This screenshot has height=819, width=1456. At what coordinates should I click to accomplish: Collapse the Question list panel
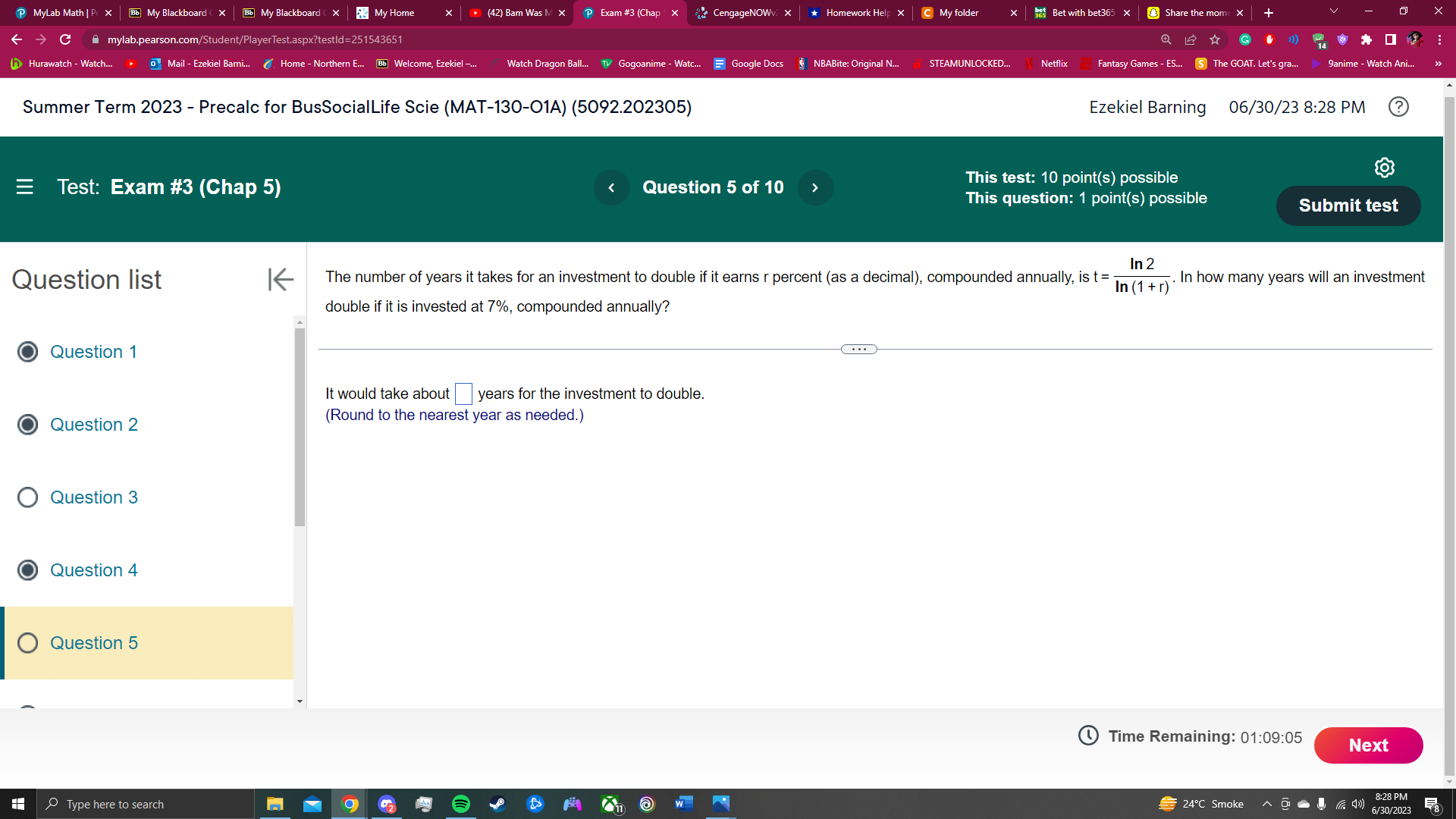coord(281,279)
